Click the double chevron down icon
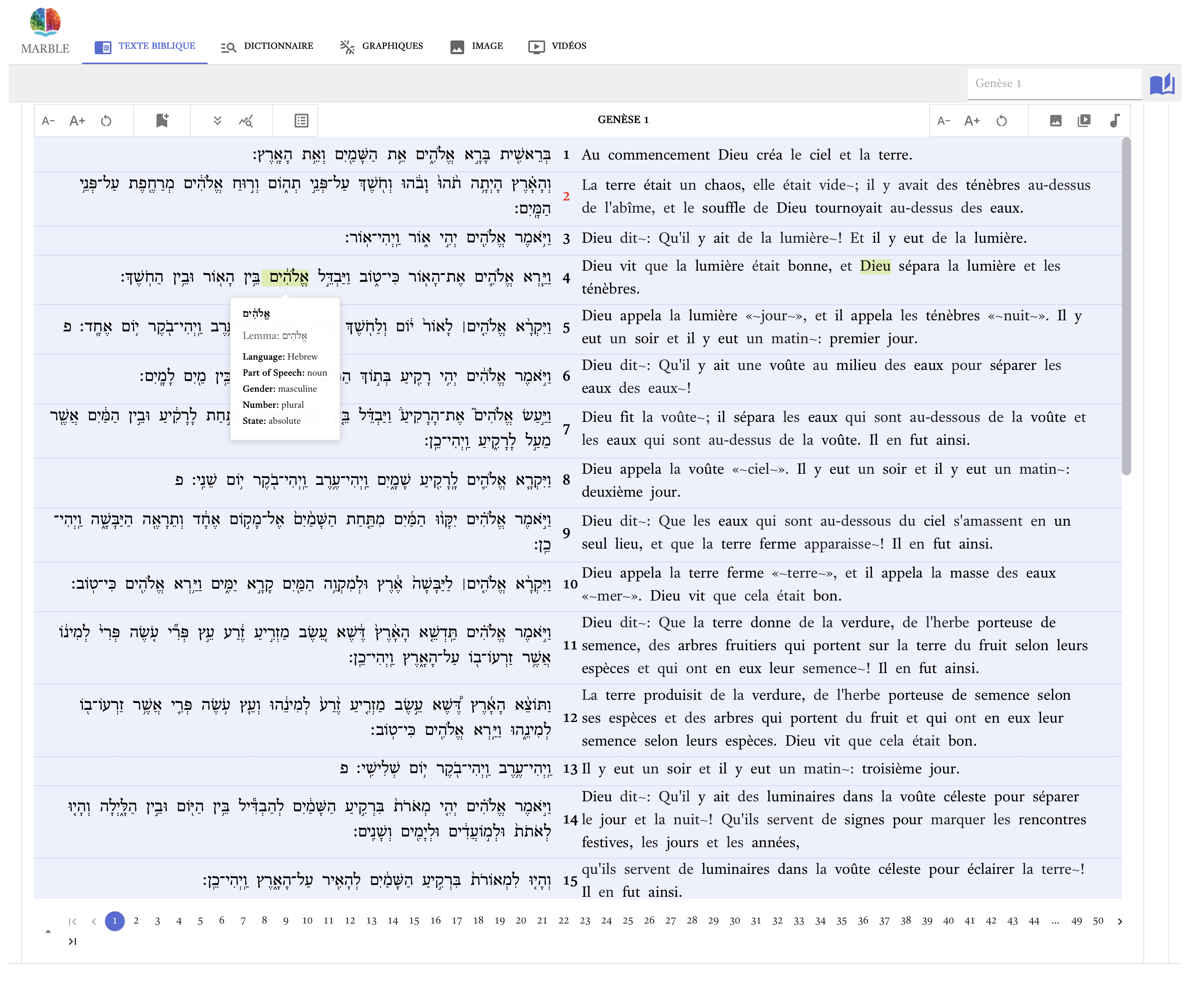The height and width of the screenshot is (985, 1204). 217,120
